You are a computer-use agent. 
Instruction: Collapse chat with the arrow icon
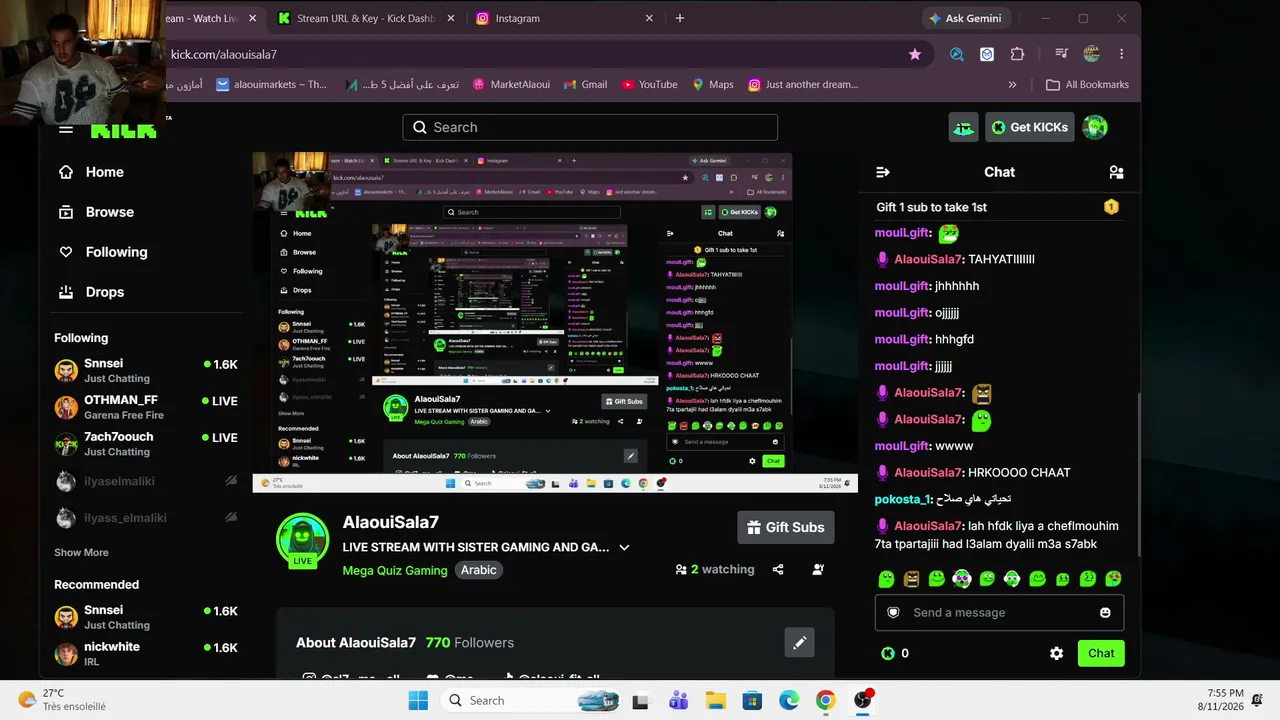coord(883,172)
